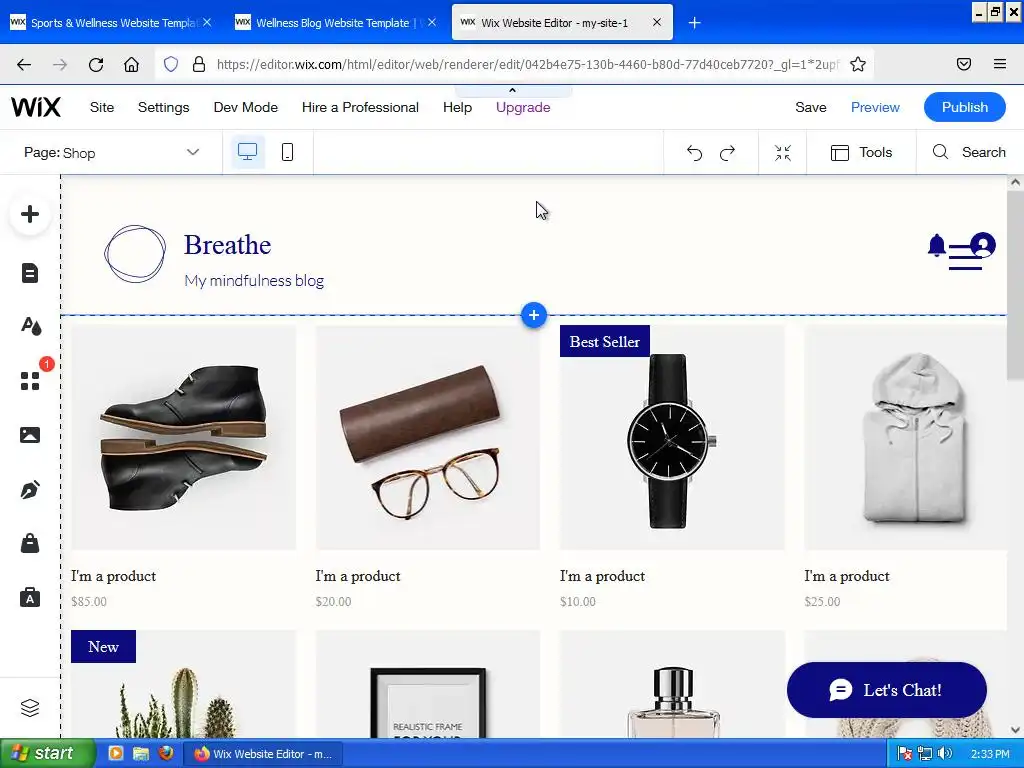Open a new browser tab
Image resolution: width=1024 pixels, height=768 pixels.
(x=694, y=23)
